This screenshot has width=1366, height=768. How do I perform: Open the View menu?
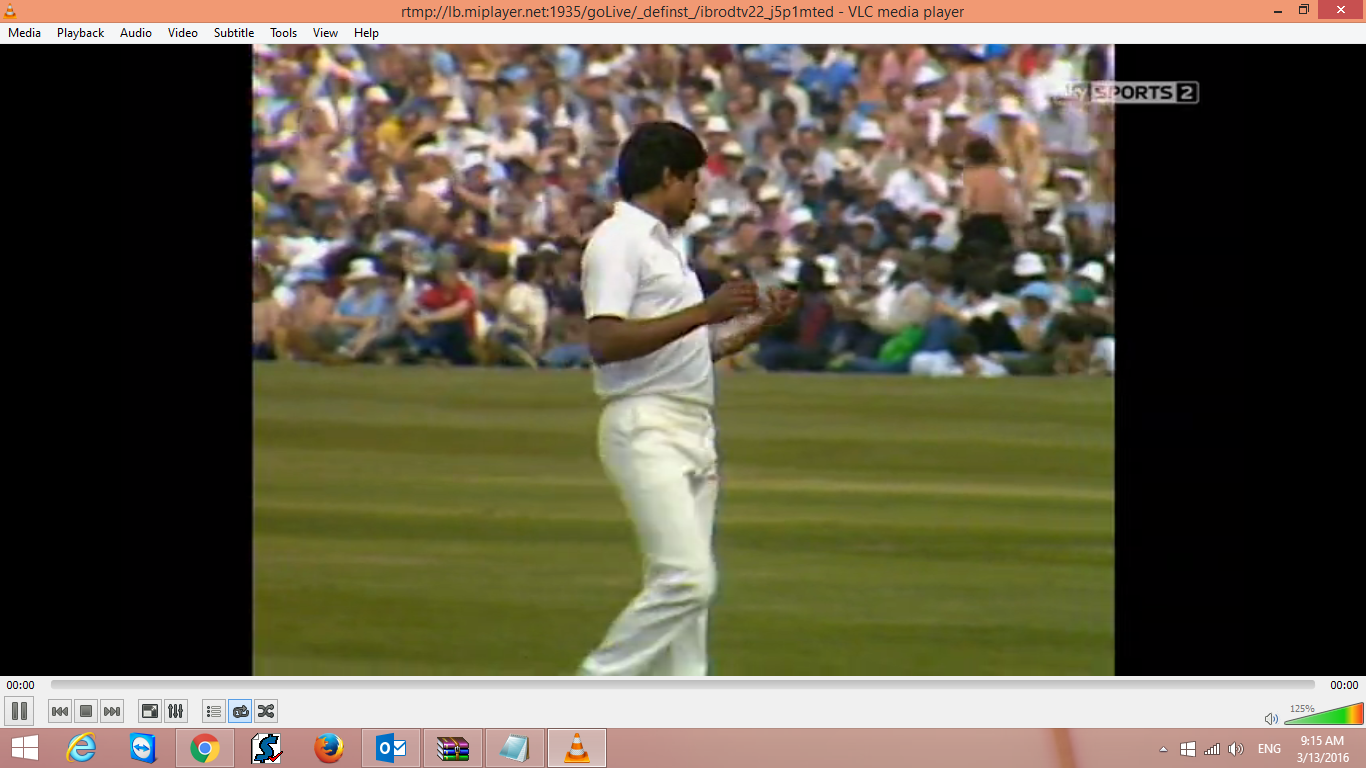(x=325, y=33)
